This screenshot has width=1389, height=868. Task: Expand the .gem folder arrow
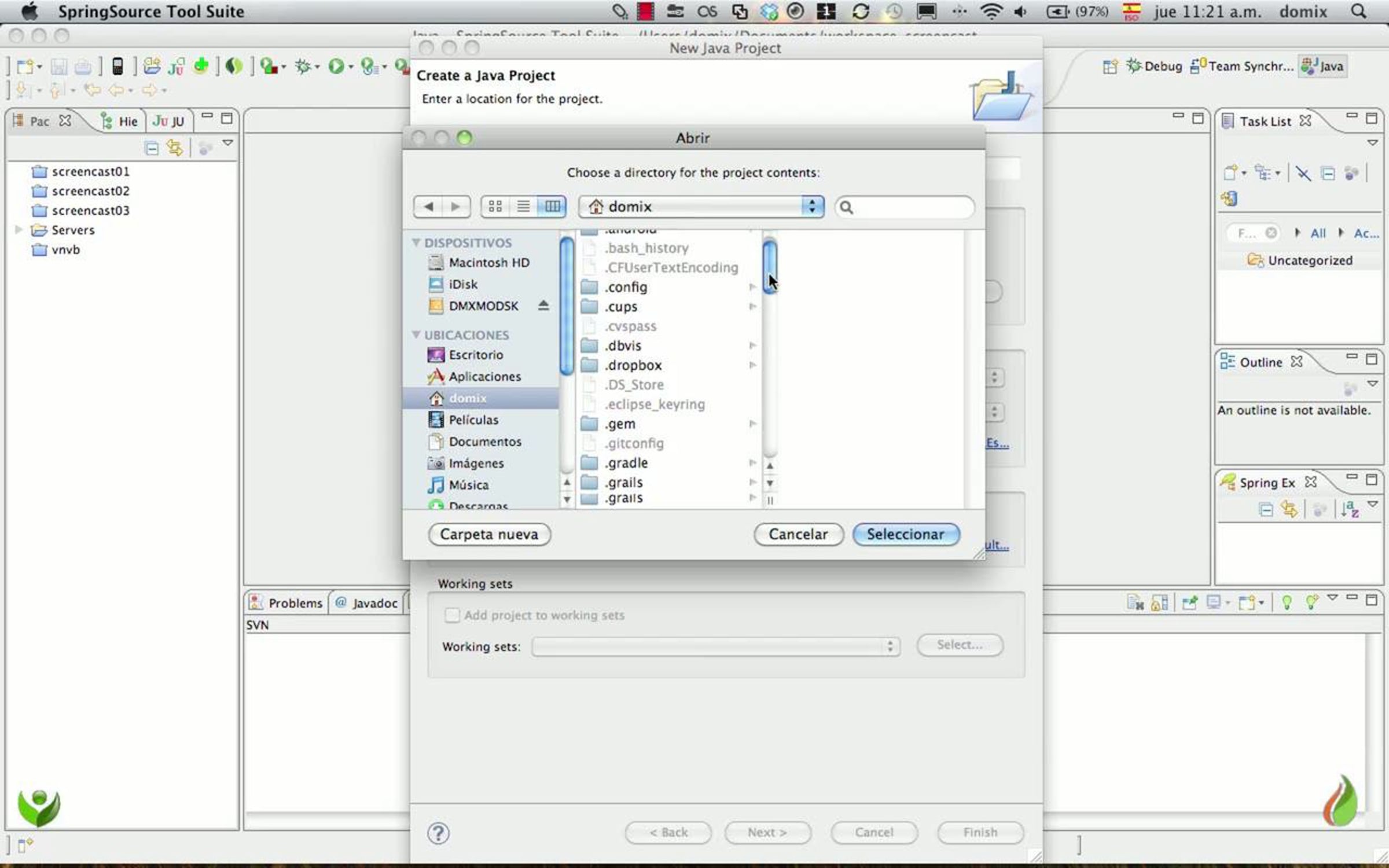752,424
